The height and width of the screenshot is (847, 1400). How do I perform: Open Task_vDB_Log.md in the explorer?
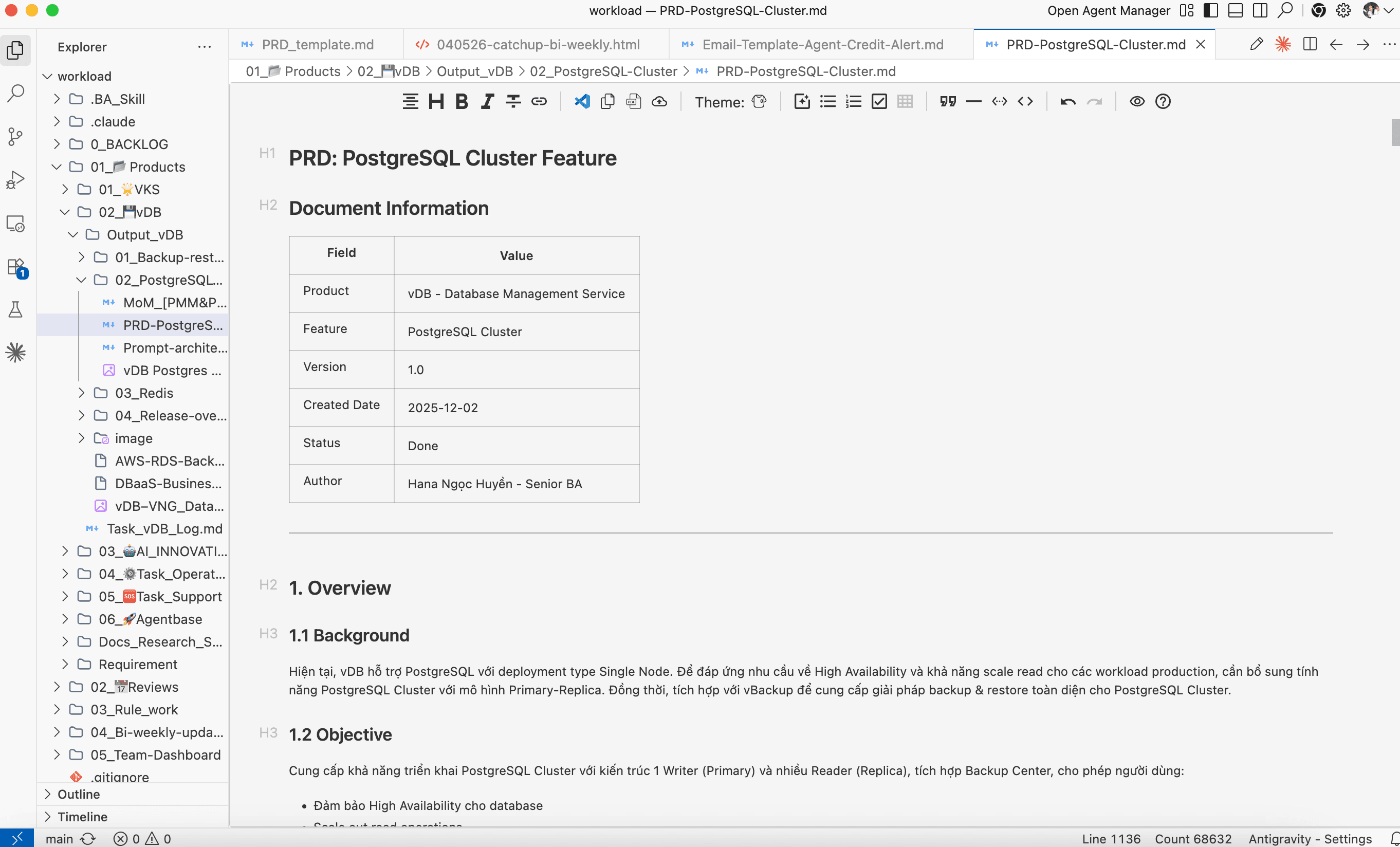(x=164, y=528)
